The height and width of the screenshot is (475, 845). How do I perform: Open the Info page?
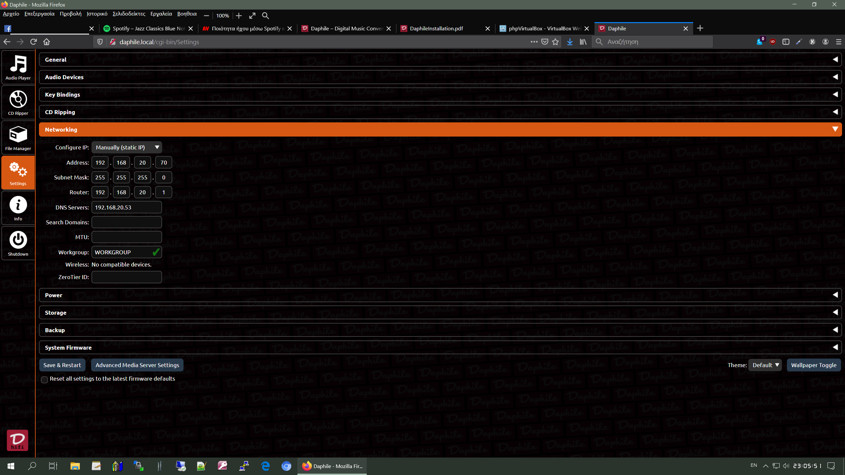pos(18,208)
